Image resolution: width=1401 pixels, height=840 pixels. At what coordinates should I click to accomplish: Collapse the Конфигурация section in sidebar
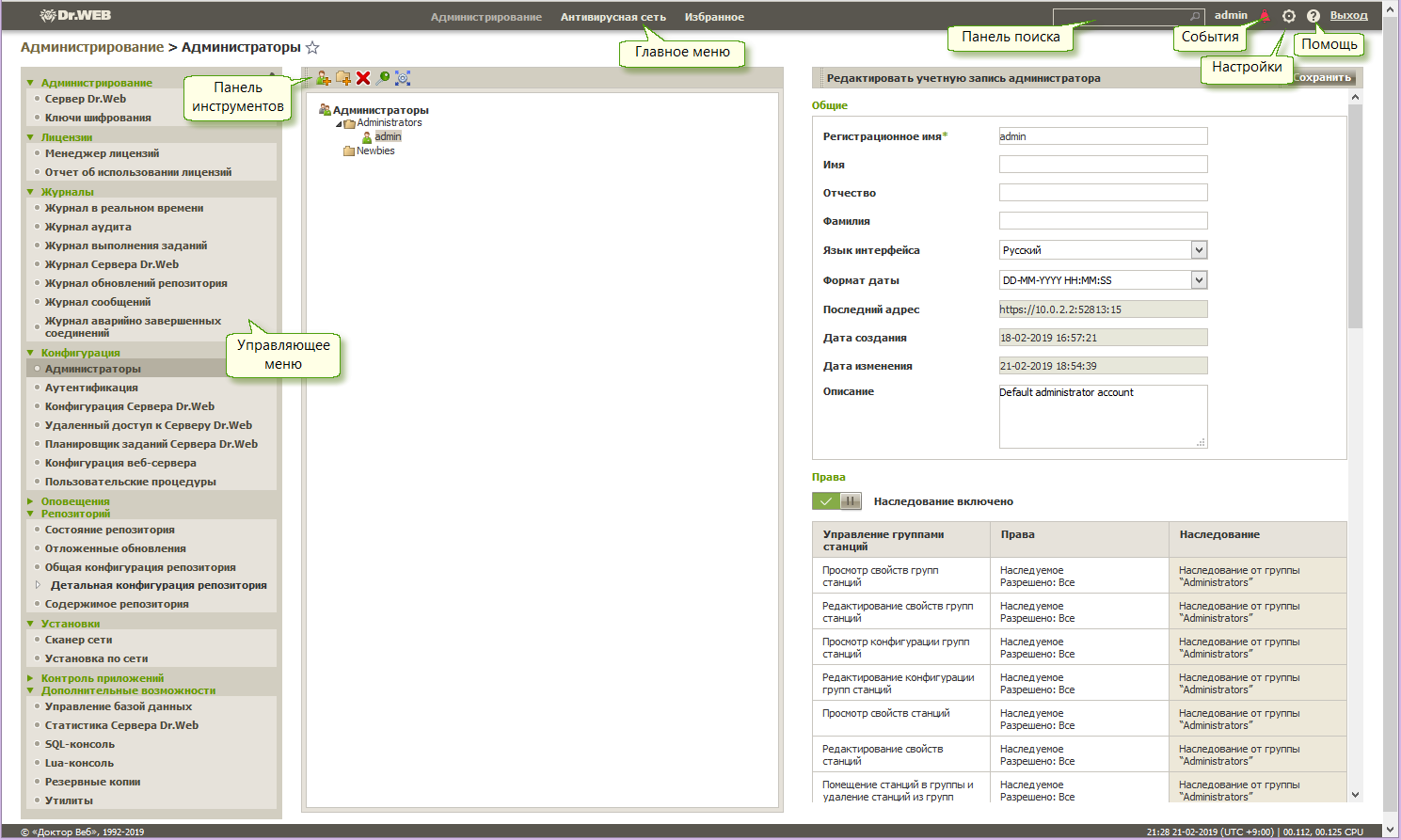click(30, 354)
